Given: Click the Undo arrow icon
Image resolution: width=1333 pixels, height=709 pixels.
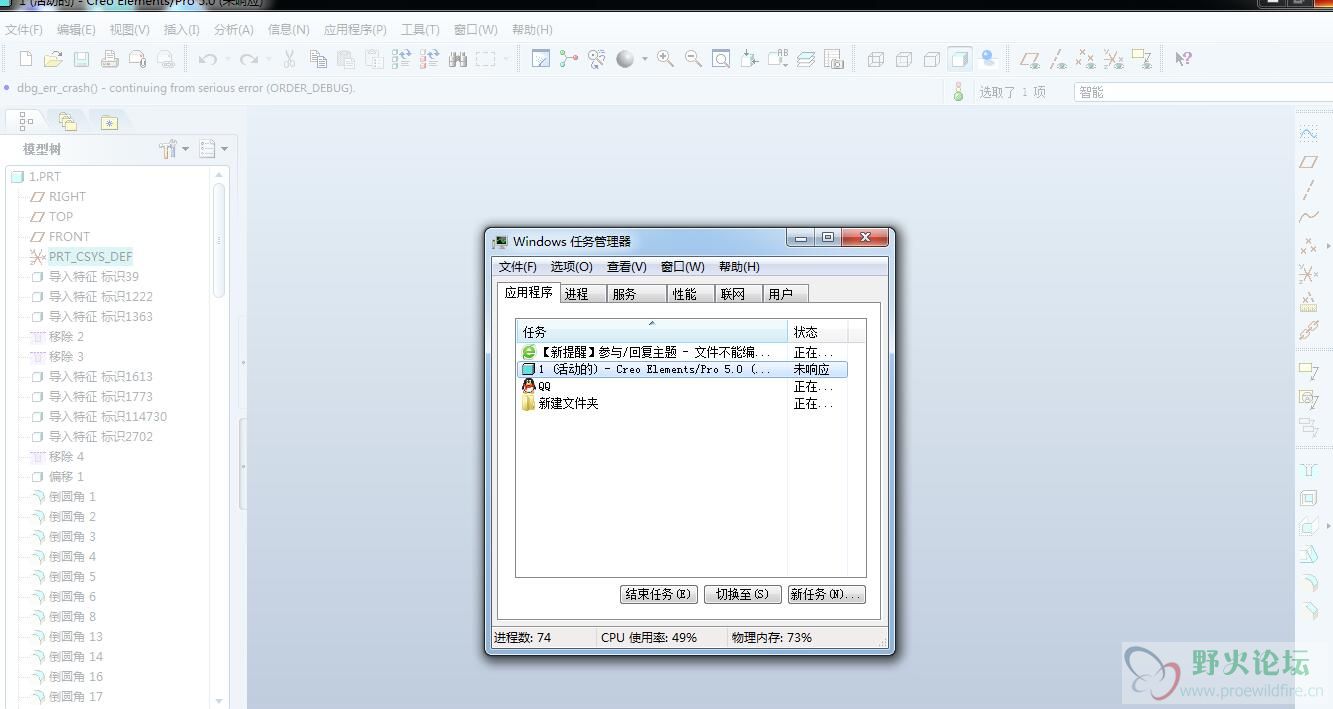Looking at the screenshot, I should (x=208, y=59).
